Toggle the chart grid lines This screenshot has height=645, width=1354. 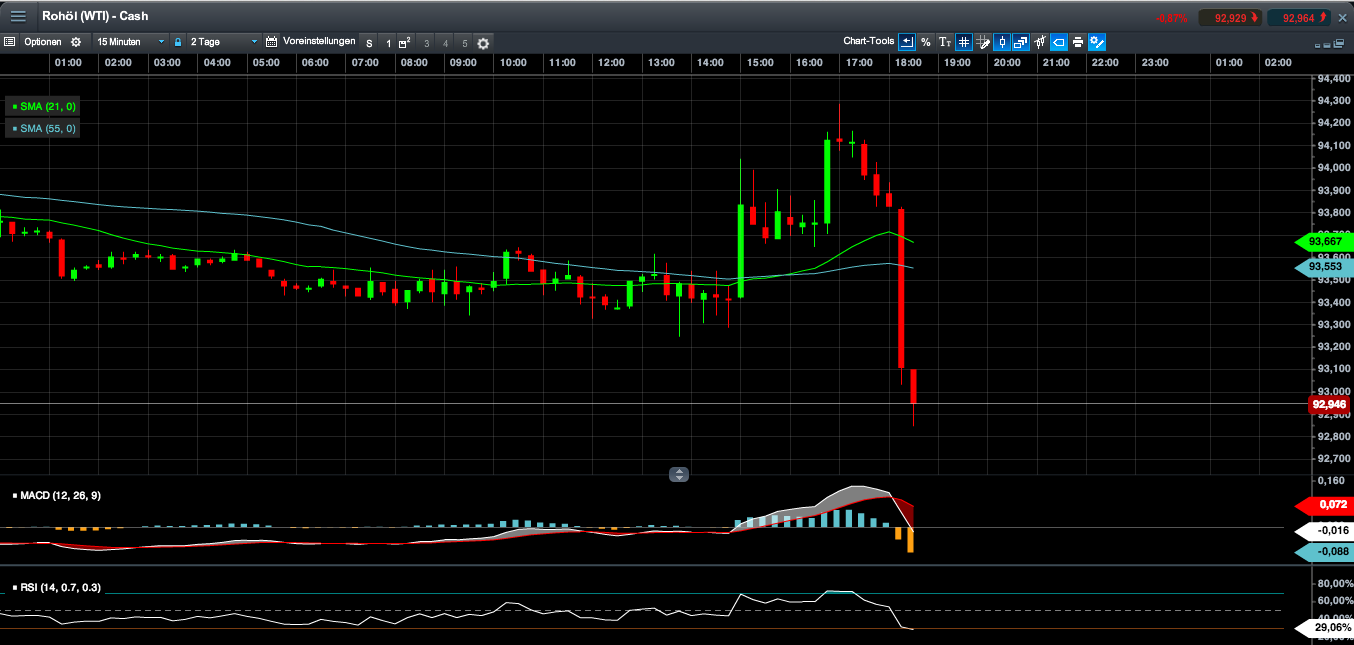964,42
